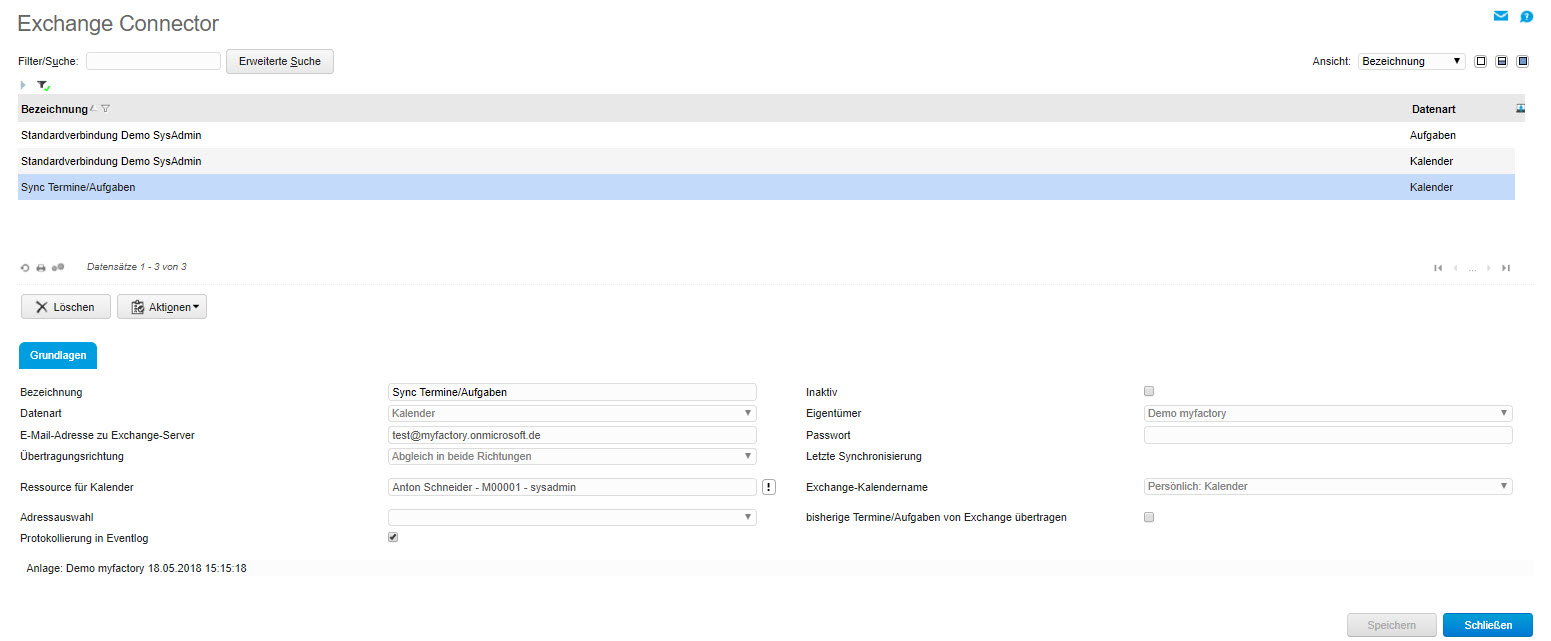Click the column settings icon beside Datenart header
The width and height of the screenshot is (1551, 641).
pyautogui.click(x=1521, y=108)
